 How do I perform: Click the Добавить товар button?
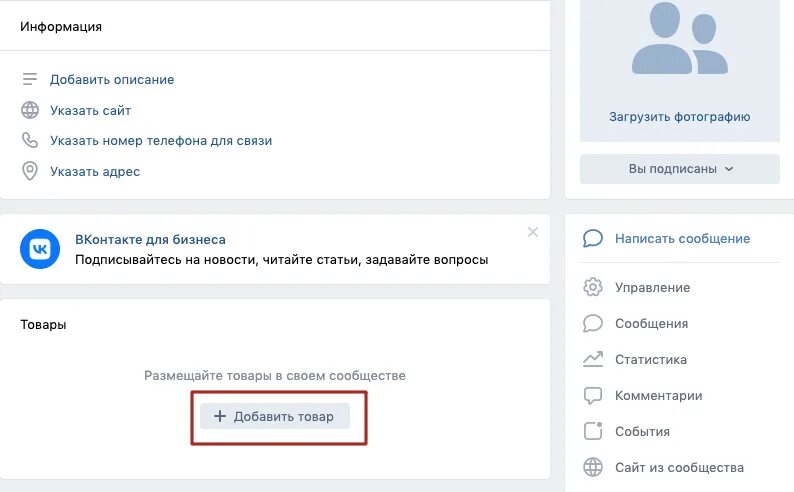click(x=274, y=416)
